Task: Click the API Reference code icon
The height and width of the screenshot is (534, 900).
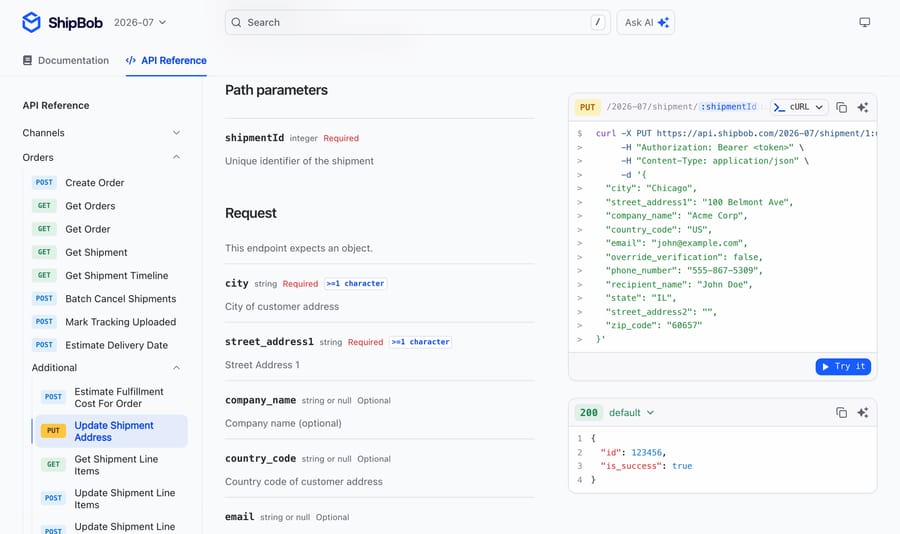Action: pos(131,60)
